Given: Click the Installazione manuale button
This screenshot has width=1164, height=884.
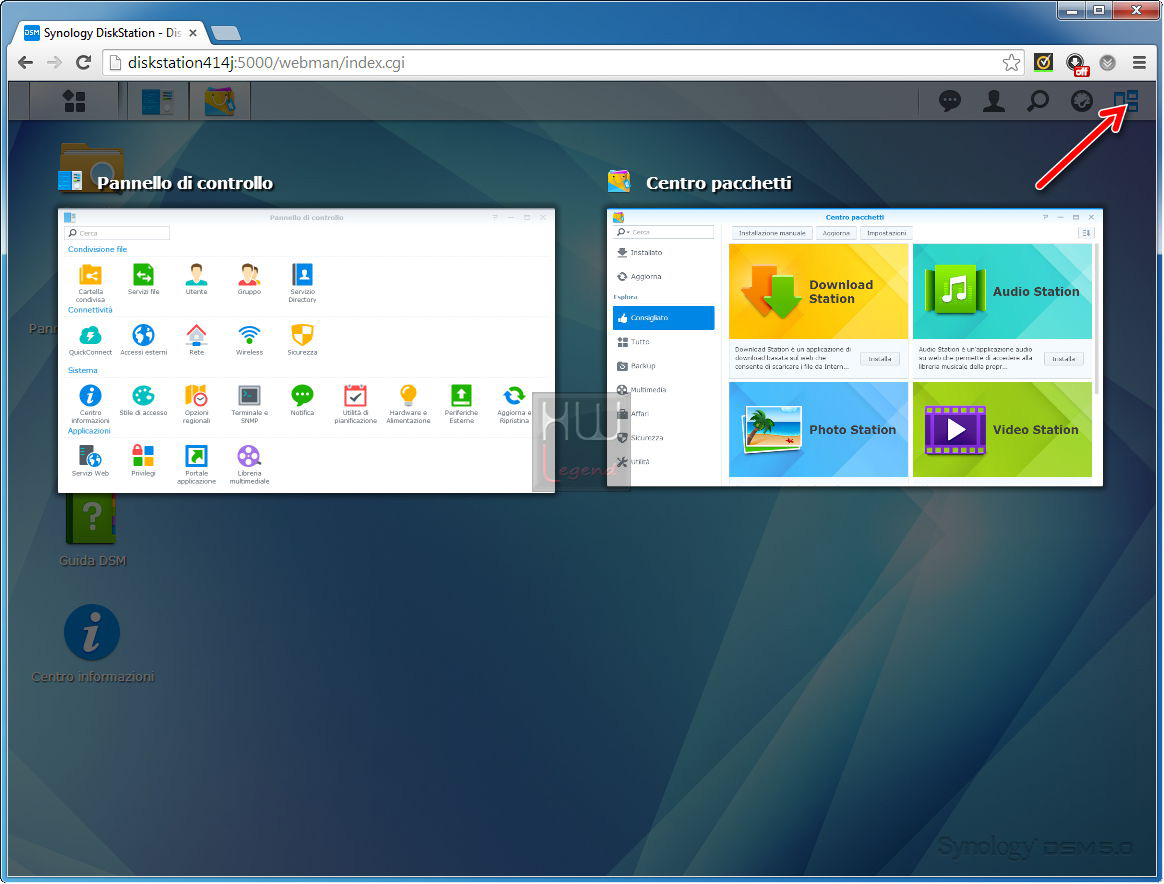Looking at the screenshot, I should click(772, 233).
